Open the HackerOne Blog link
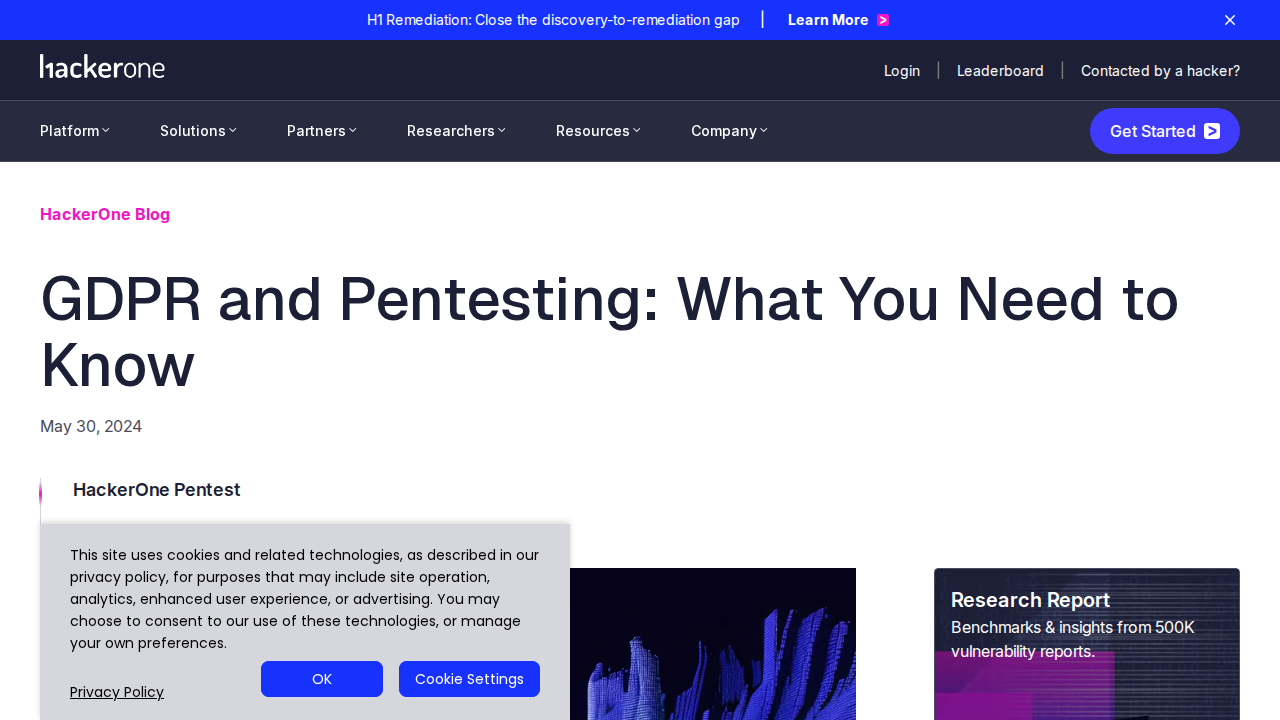1280x720 pixels. (105, 214)
